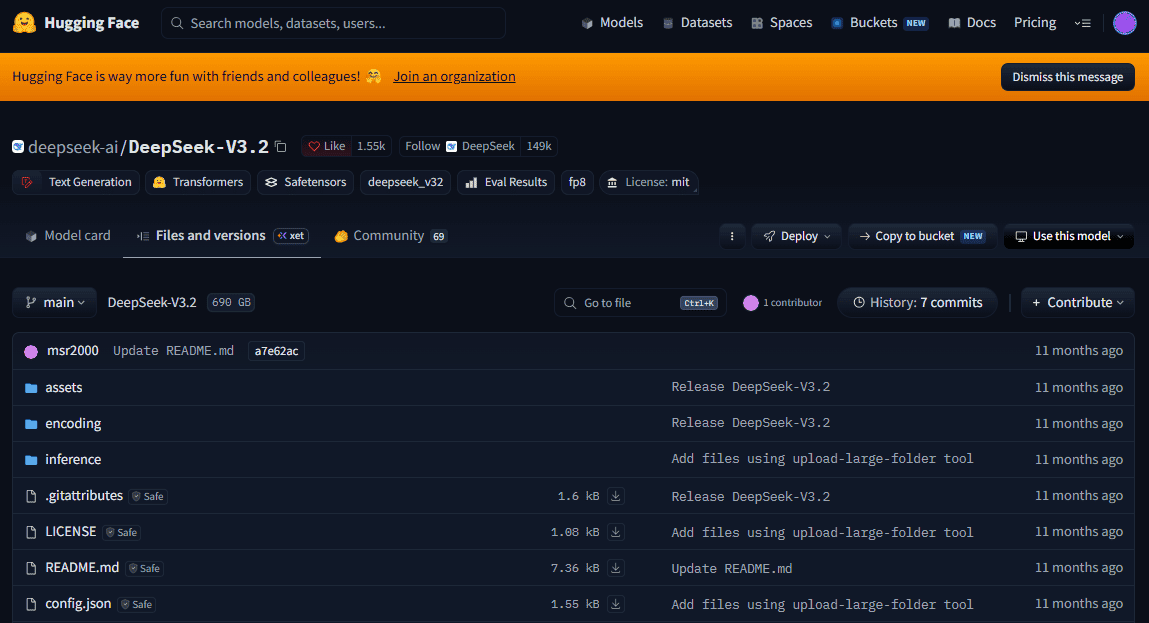Switch to the Files and versions tab
The height and width of the screenshot is (623, 1149).
(222, 235)
